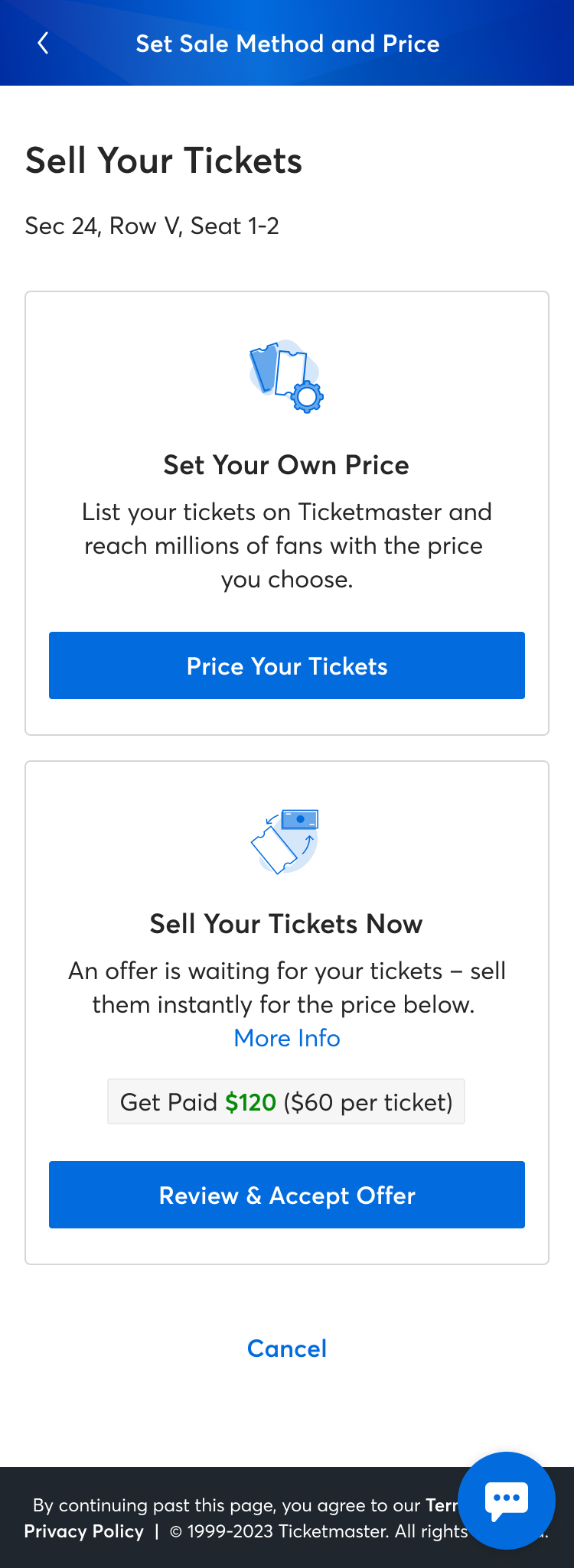Click the Set Sale Method and Price title
This screenshot has width=574, height=1568.
(x=287, y=43)
